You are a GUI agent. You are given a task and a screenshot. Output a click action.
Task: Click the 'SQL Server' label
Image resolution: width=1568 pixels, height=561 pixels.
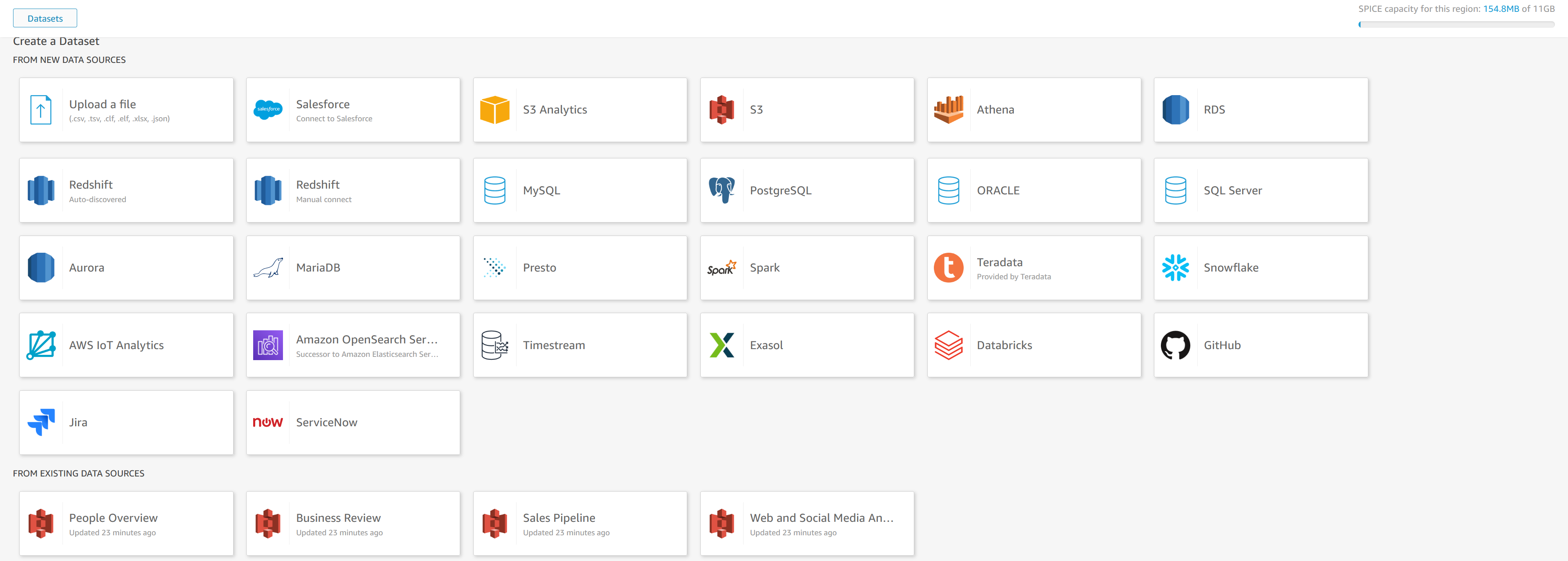tap(1233, 190)
